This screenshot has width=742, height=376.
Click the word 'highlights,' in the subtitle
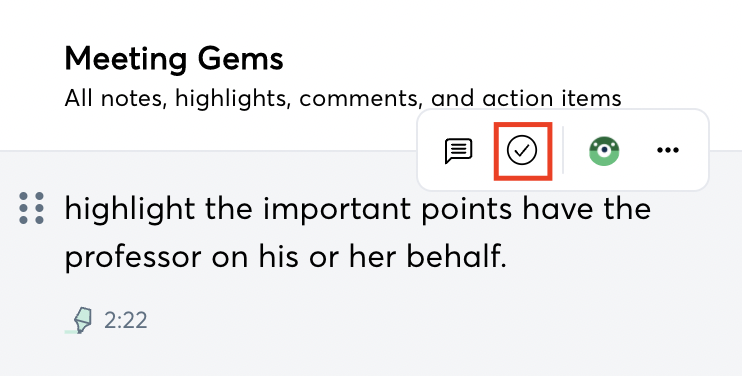point(233,99)
